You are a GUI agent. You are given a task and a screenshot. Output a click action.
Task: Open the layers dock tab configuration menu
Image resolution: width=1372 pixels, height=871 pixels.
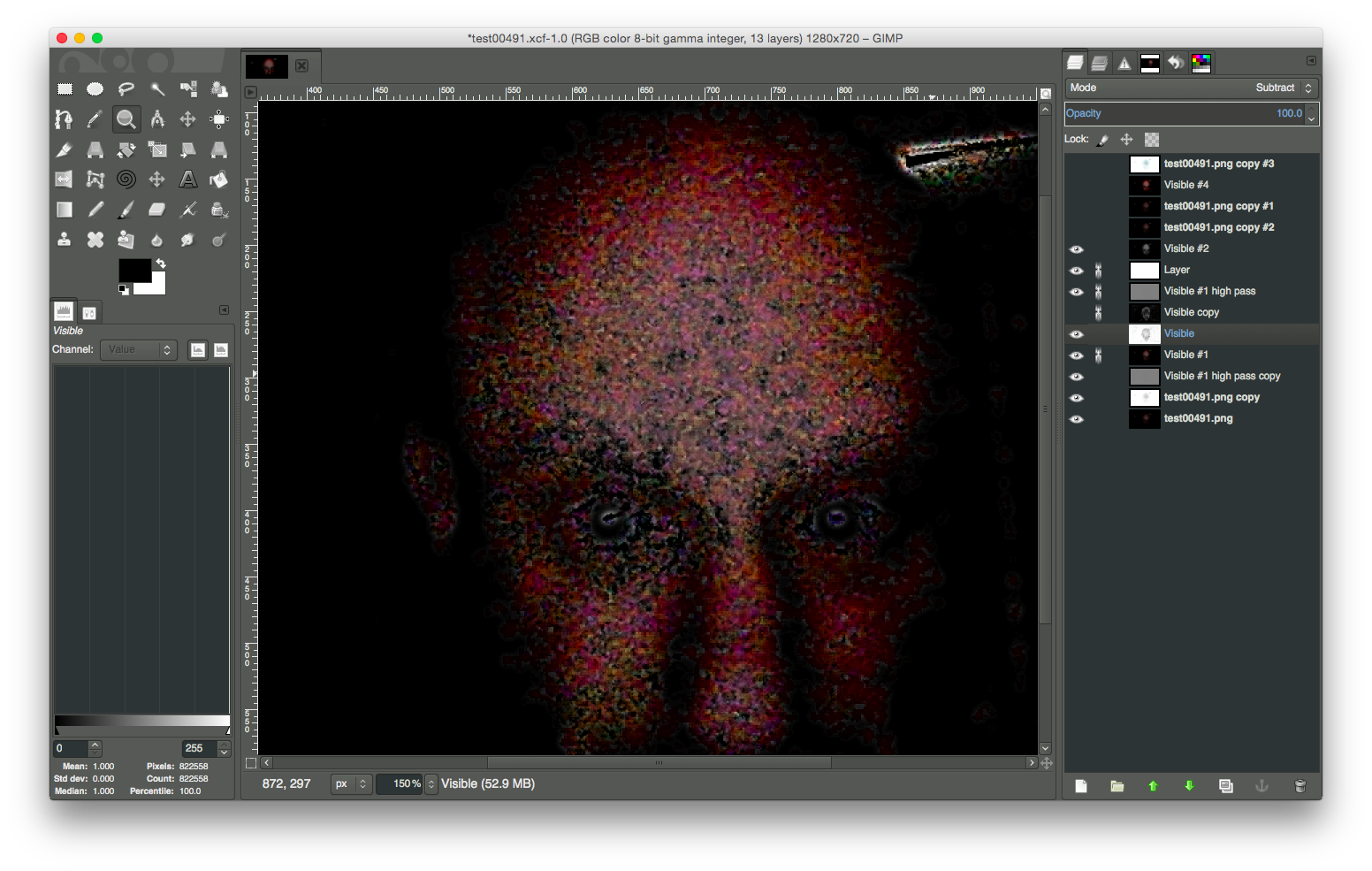1311,61
